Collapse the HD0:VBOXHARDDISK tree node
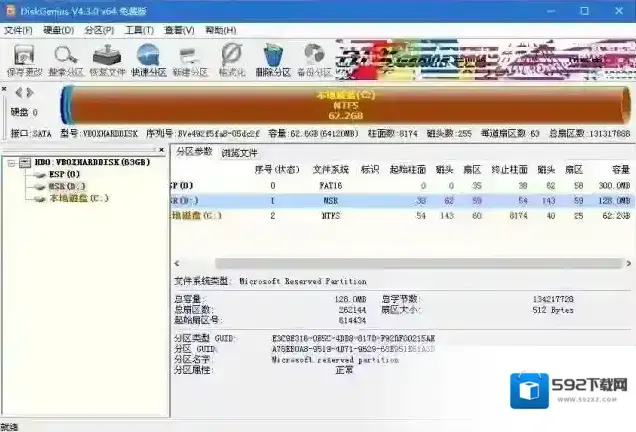636x432 pixels. (9, 163)
